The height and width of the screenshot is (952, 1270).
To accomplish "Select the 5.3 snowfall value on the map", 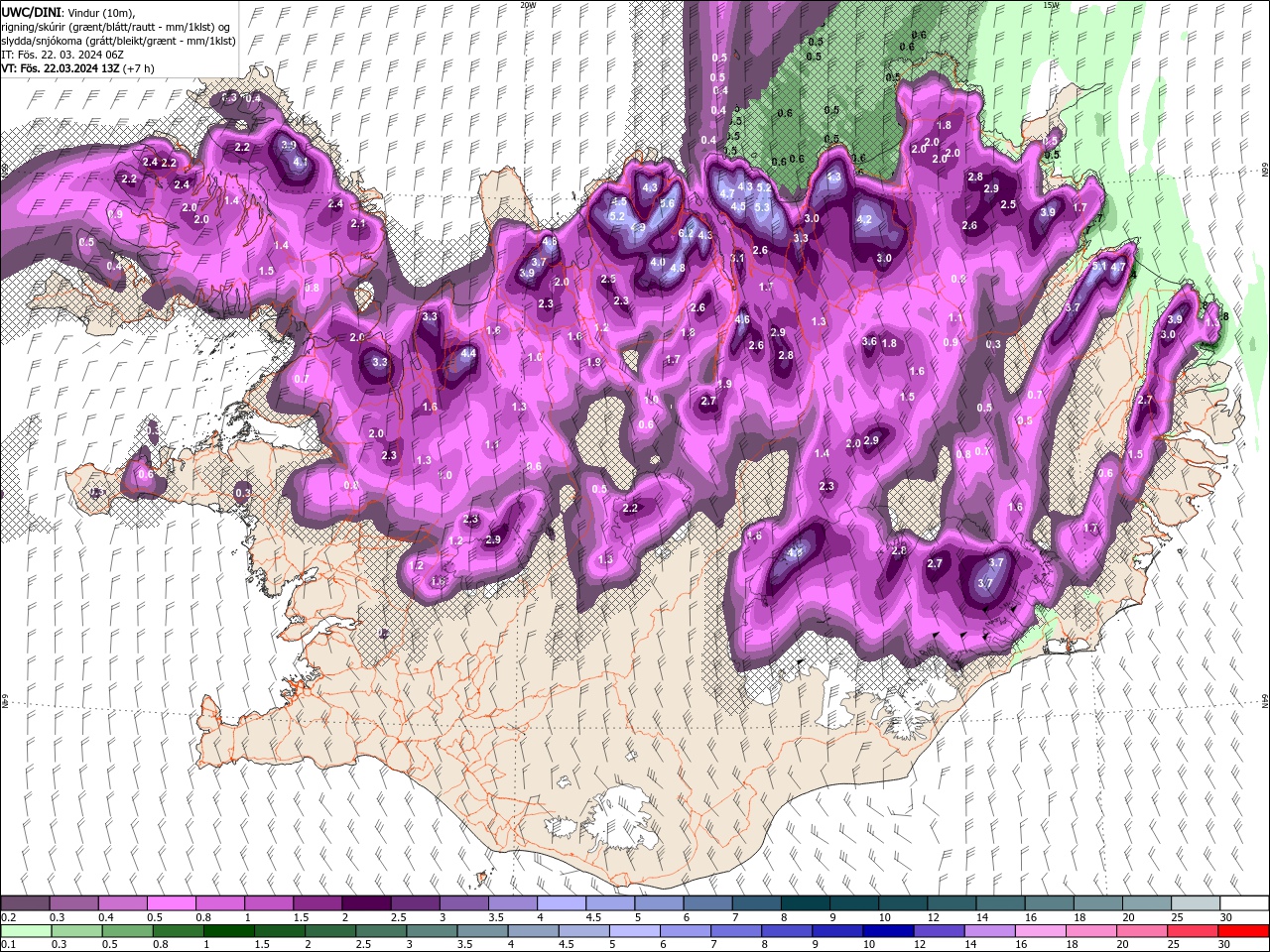I will (x=762, y=207).
